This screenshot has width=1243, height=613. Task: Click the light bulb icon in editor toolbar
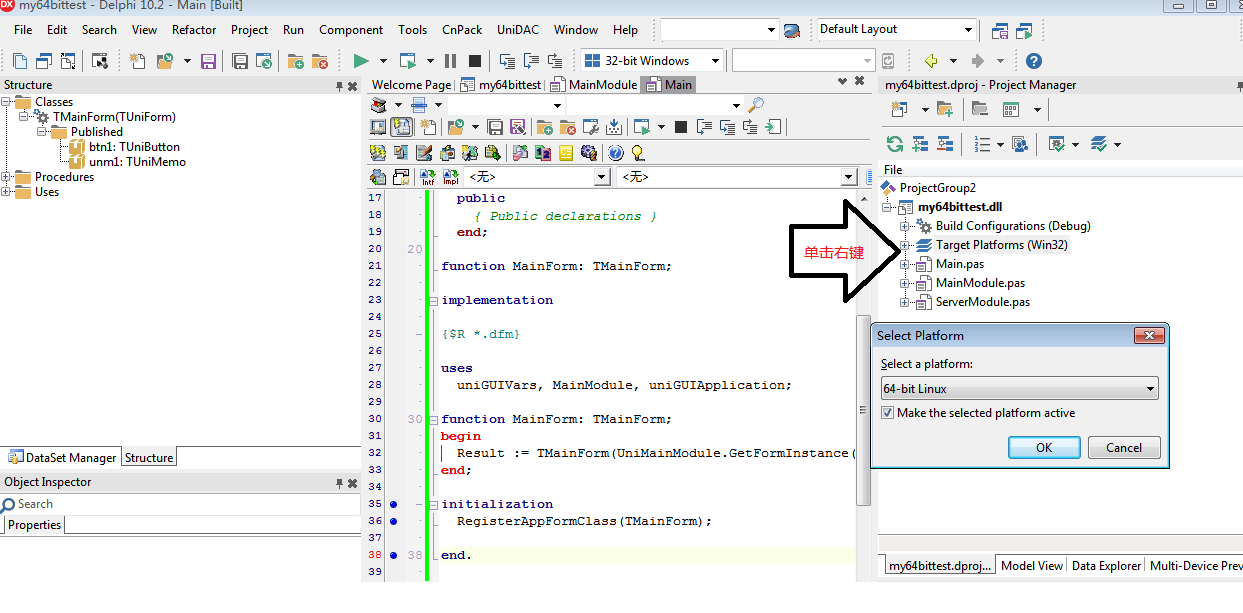(x=639, y=153)
